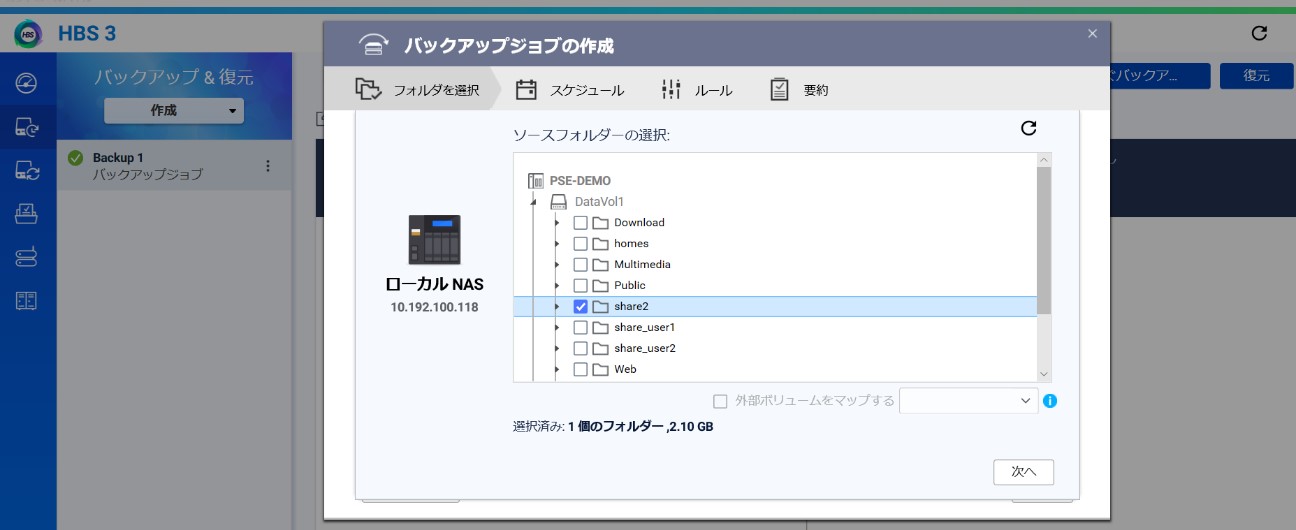Open the Storage Spaces sidebar icon
This screenshot has height=530, width=1296.
point(27,258)
